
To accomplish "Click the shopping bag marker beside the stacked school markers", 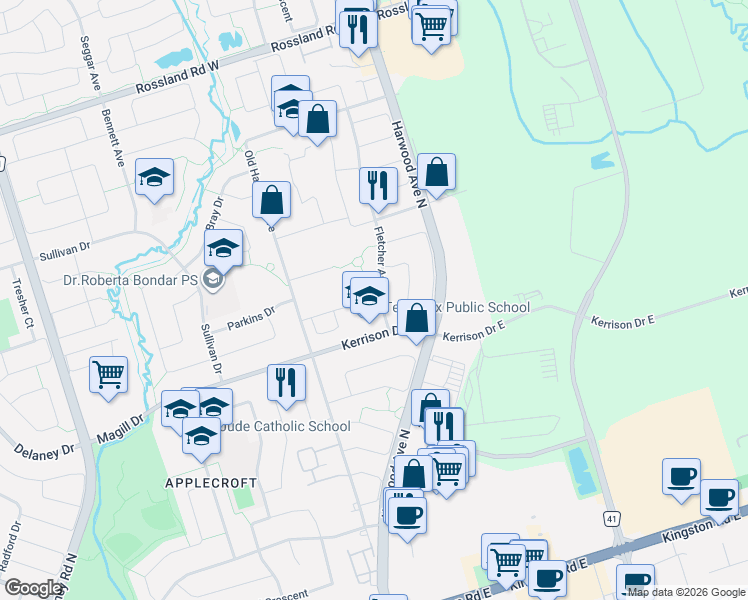I will point(318,119).
